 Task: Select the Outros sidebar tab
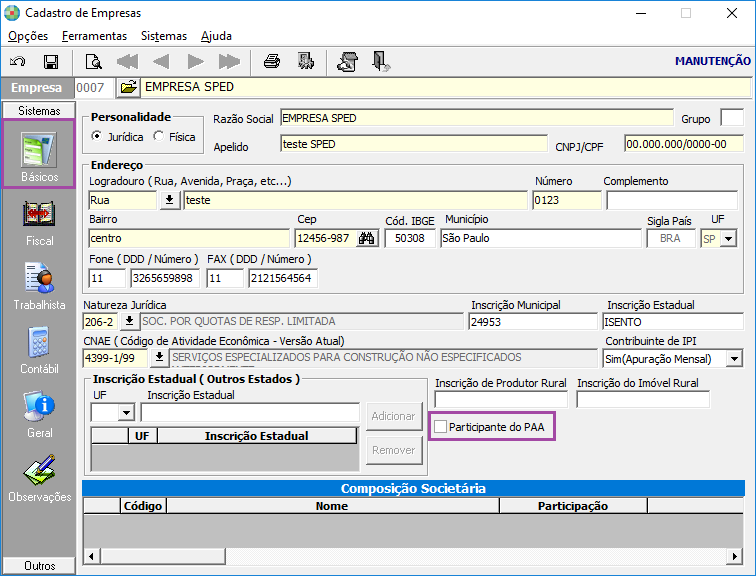tap(39, 565)
